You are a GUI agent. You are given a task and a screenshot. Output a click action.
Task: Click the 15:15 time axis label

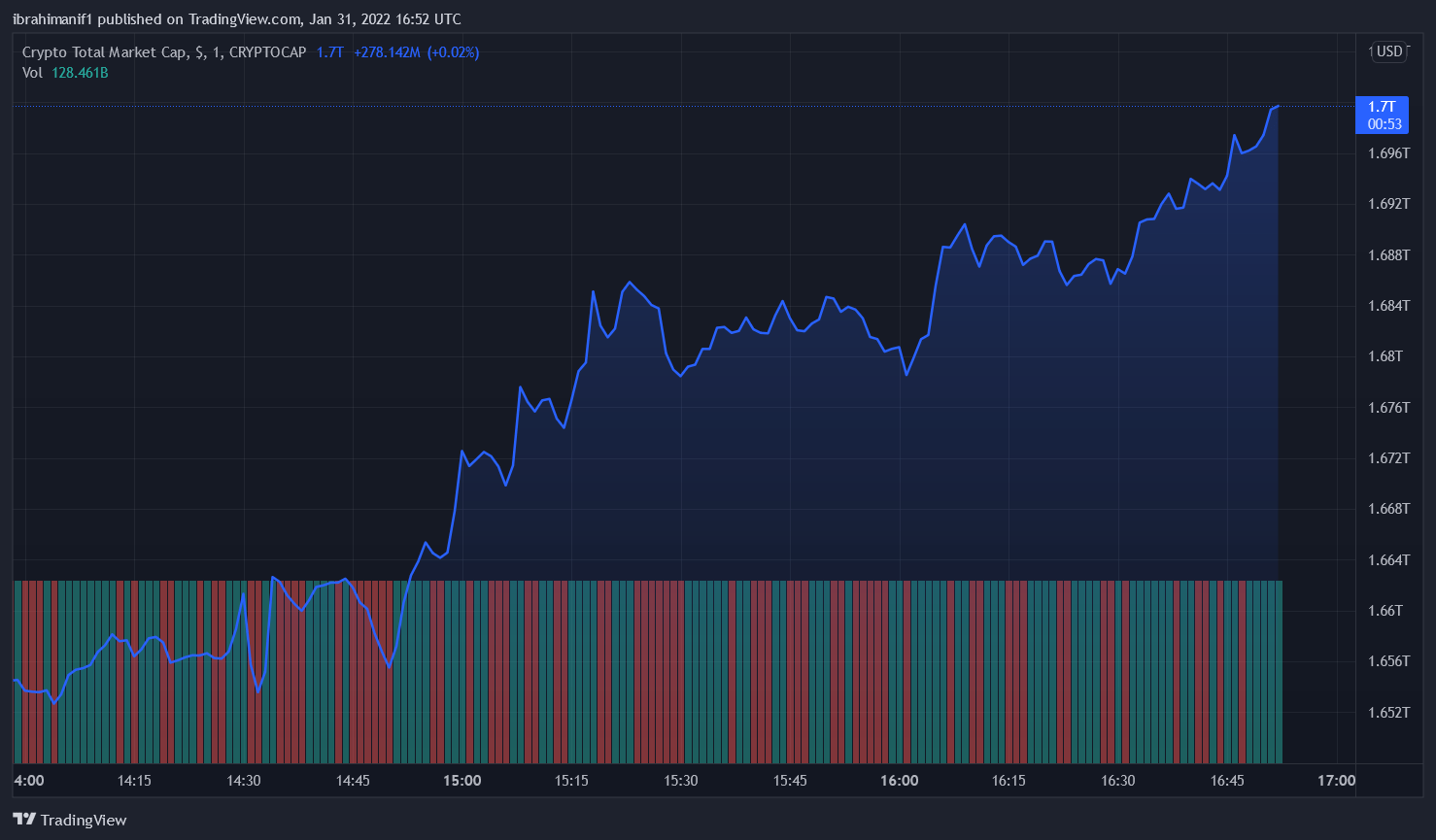click(x=571, y=781)
